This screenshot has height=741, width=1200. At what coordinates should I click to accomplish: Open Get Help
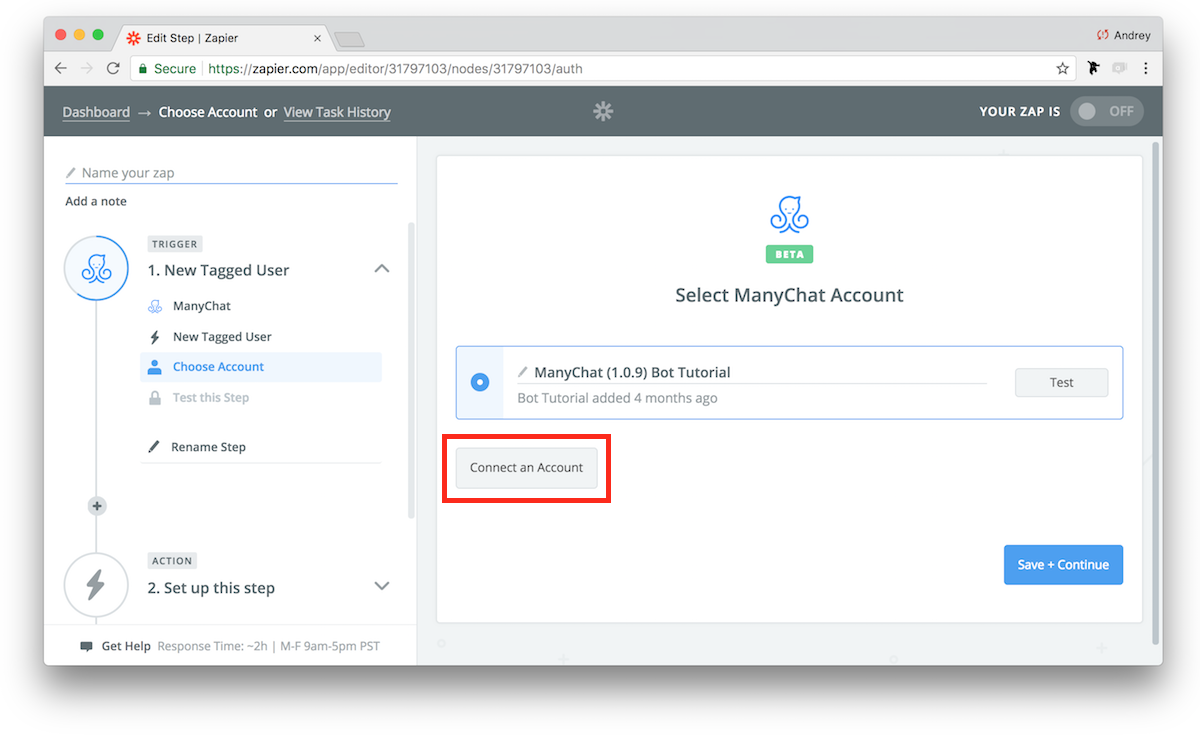tap(126, 646)
